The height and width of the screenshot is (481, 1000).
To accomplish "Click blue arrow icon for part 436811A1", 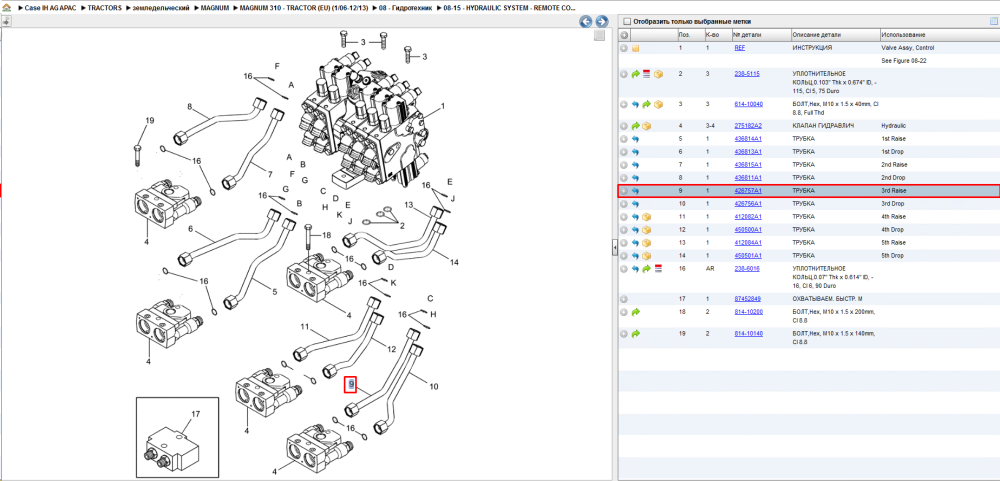I will pyautogui.click(x=635, y=177).
